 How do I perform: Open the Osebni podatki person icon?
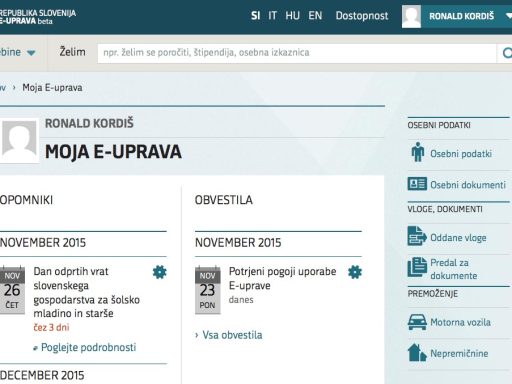[x=417, y=152]
